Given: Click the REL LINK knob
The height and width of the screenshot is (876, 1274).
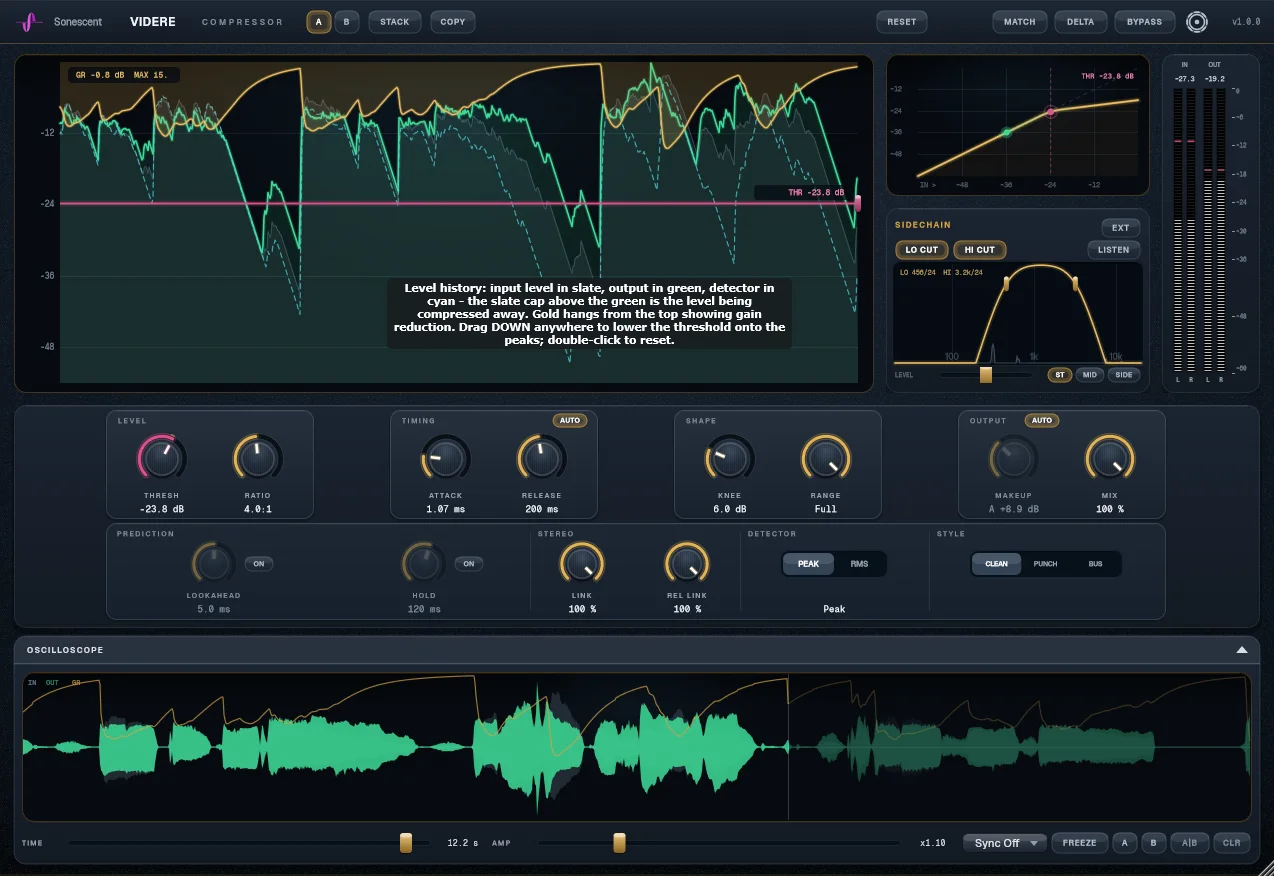Looking at the screenshot, I should pos(687,563).
